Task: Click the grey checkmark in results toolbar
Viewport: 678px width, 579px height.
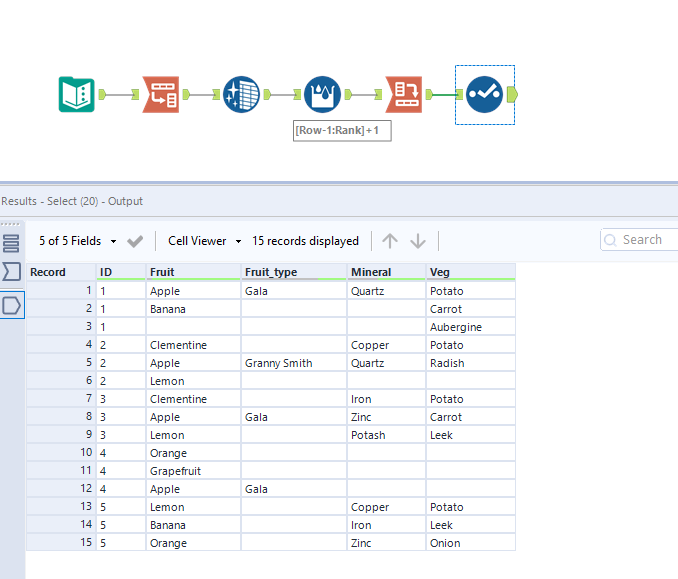Action: 136,241
